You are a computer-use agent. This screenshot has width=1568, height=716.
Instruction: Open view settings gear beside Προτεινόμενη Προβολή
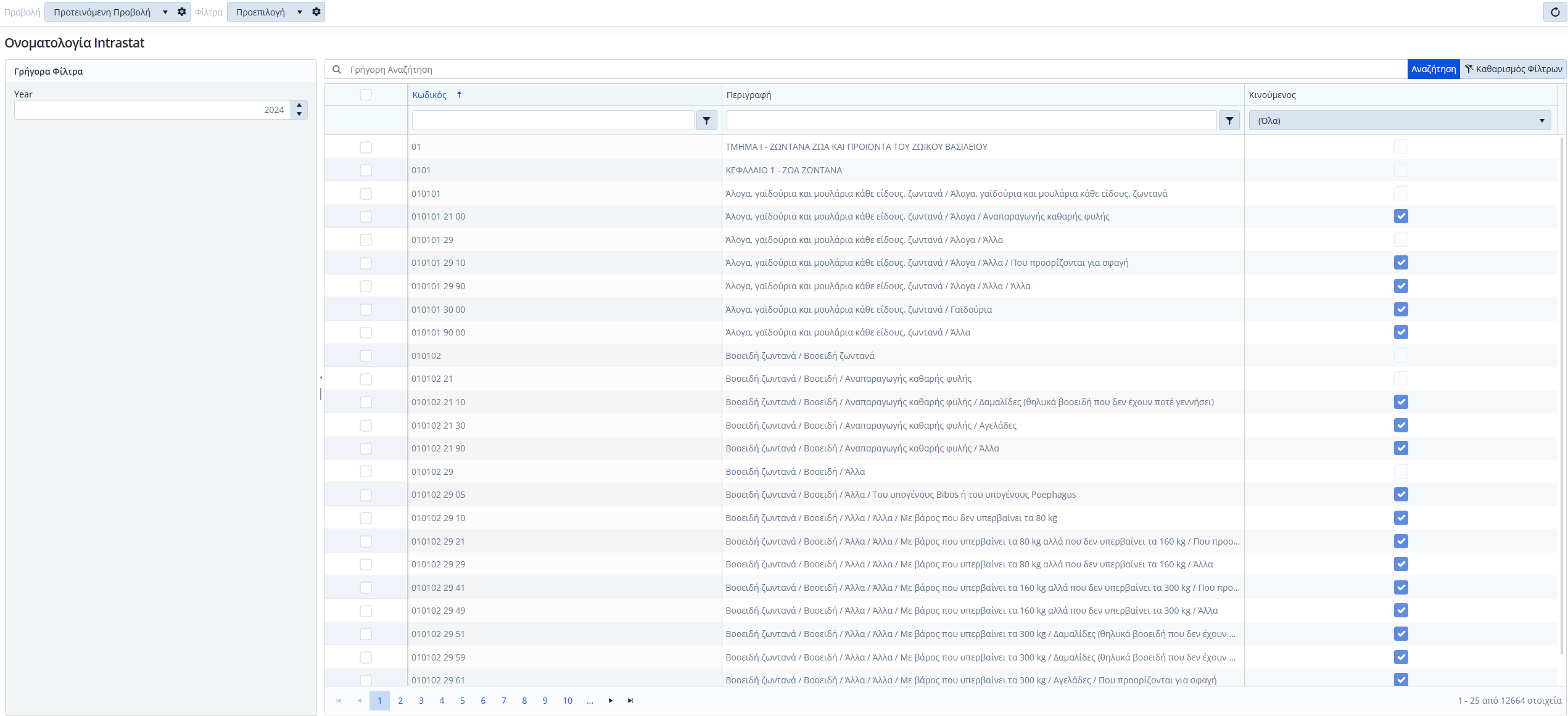point(182,12)
